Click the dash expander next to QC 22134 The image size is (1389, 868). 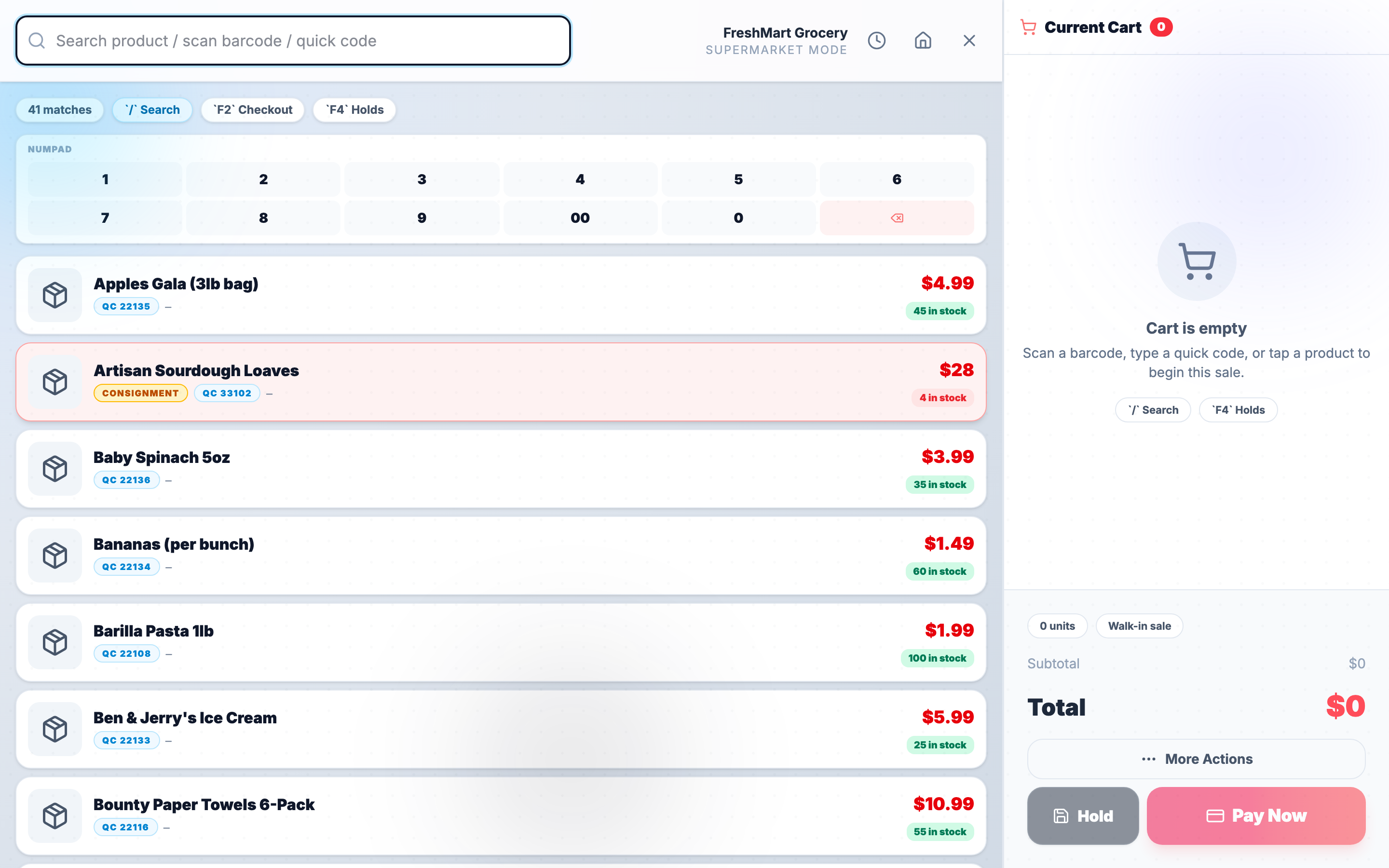click(x=168, y=567)
